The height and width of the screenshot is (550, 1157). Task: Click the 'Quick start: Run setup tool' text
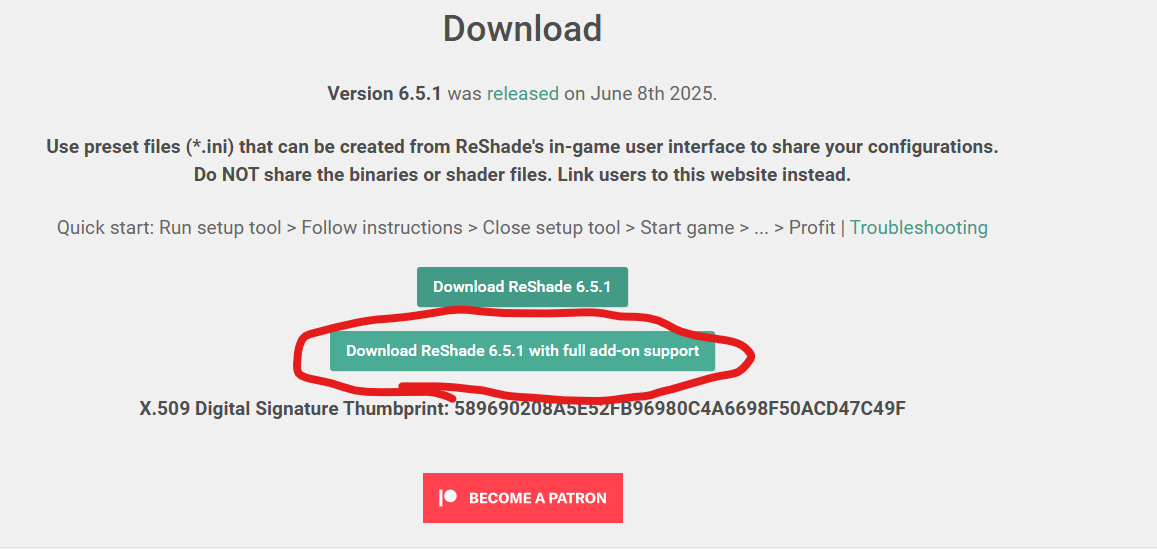point(169,227)
